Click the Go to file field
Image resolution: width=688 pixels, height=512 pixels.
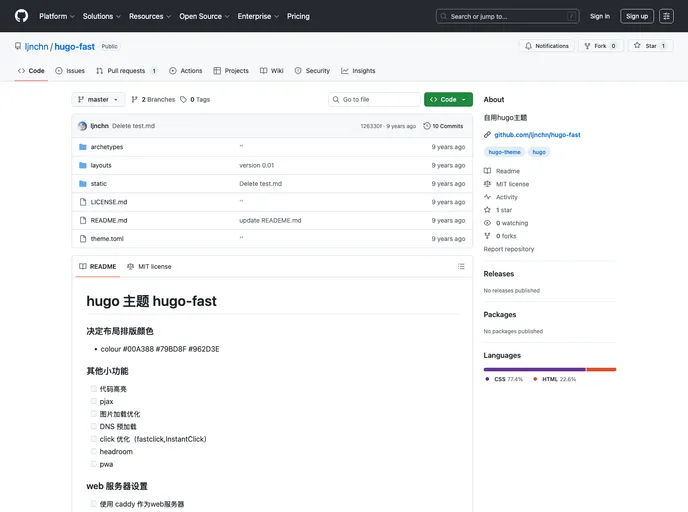click(376, 100)
